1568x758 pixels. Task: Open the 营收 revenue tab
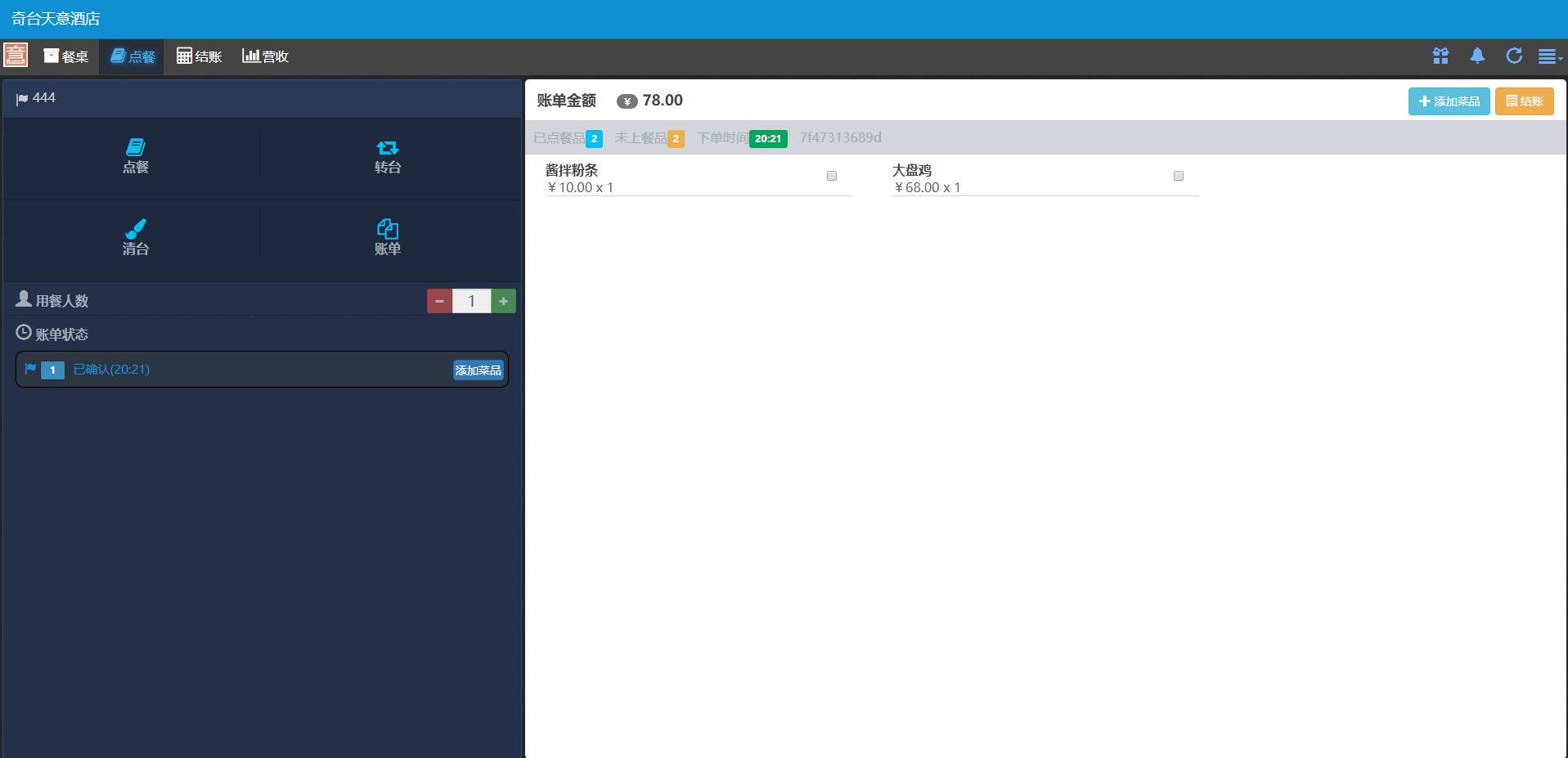[265, 56]
